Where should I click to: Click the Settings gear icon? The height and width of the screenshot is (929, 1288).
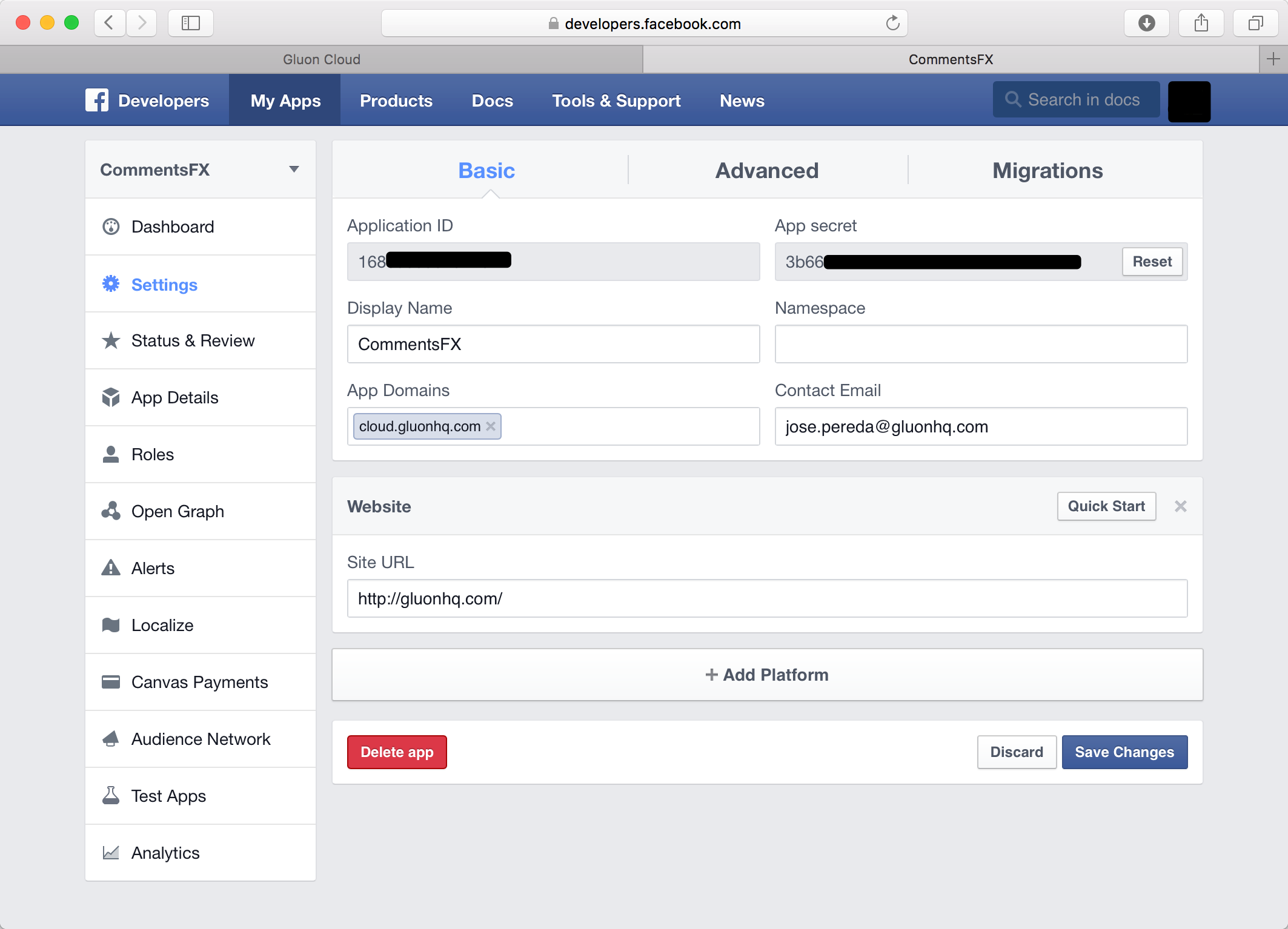click(x=111, y=283)
